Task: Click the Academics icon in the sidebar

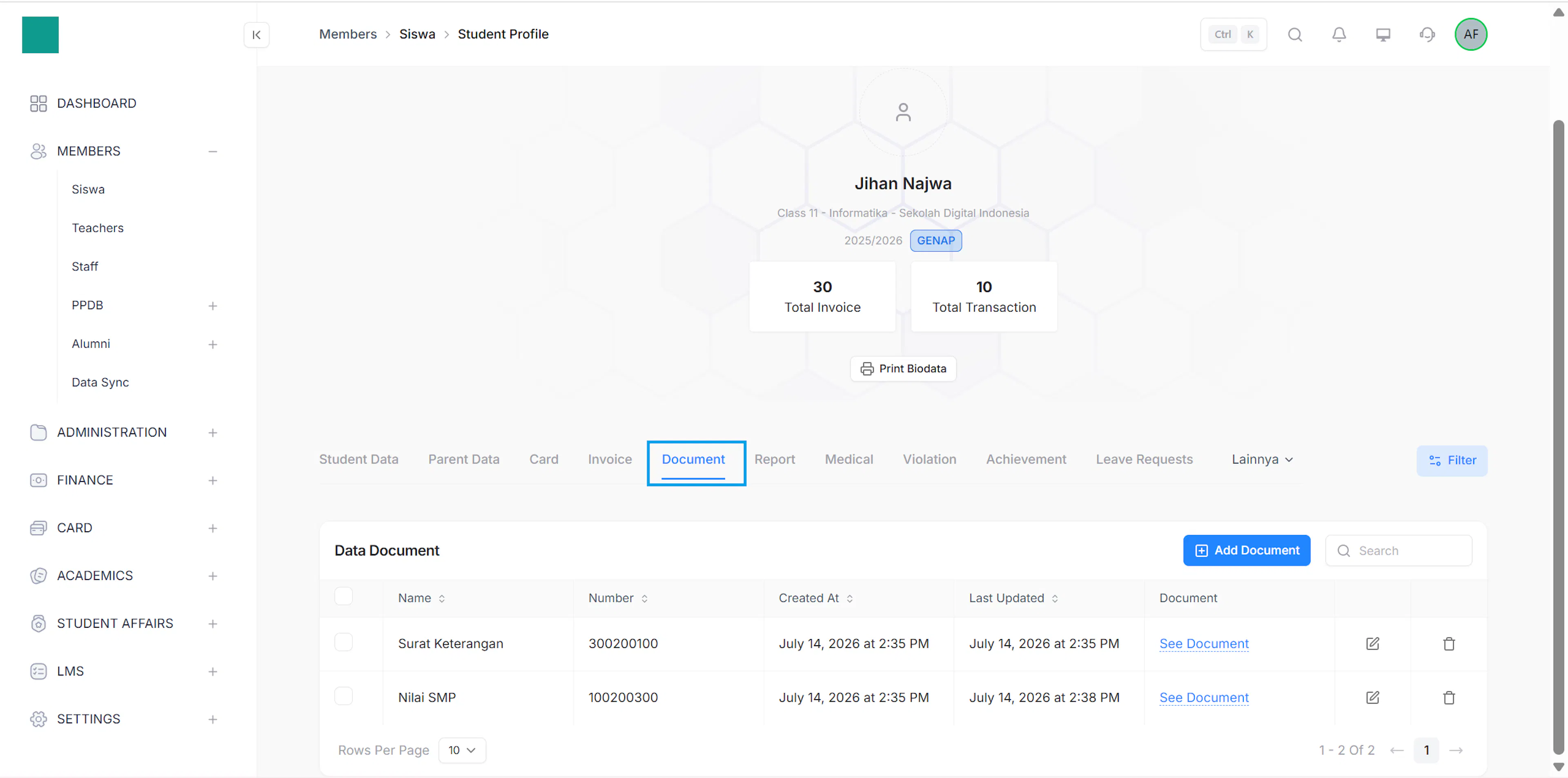Action: 38,576
